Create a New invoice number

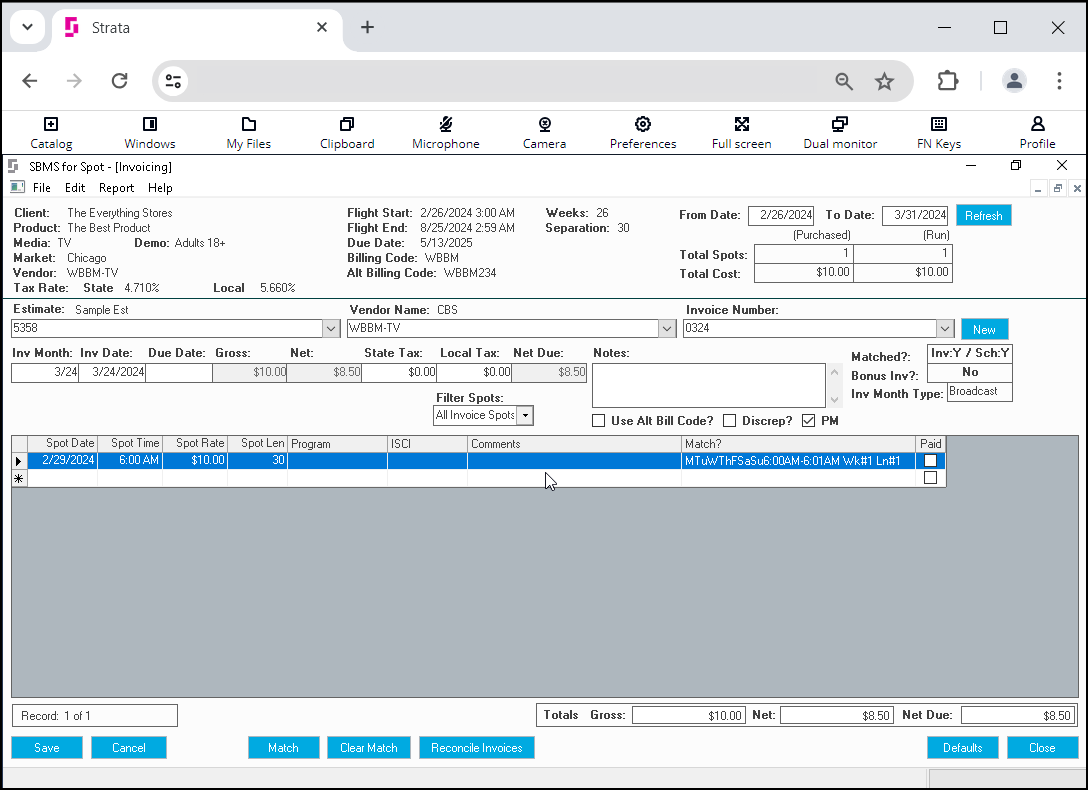(x=984, y=329)
